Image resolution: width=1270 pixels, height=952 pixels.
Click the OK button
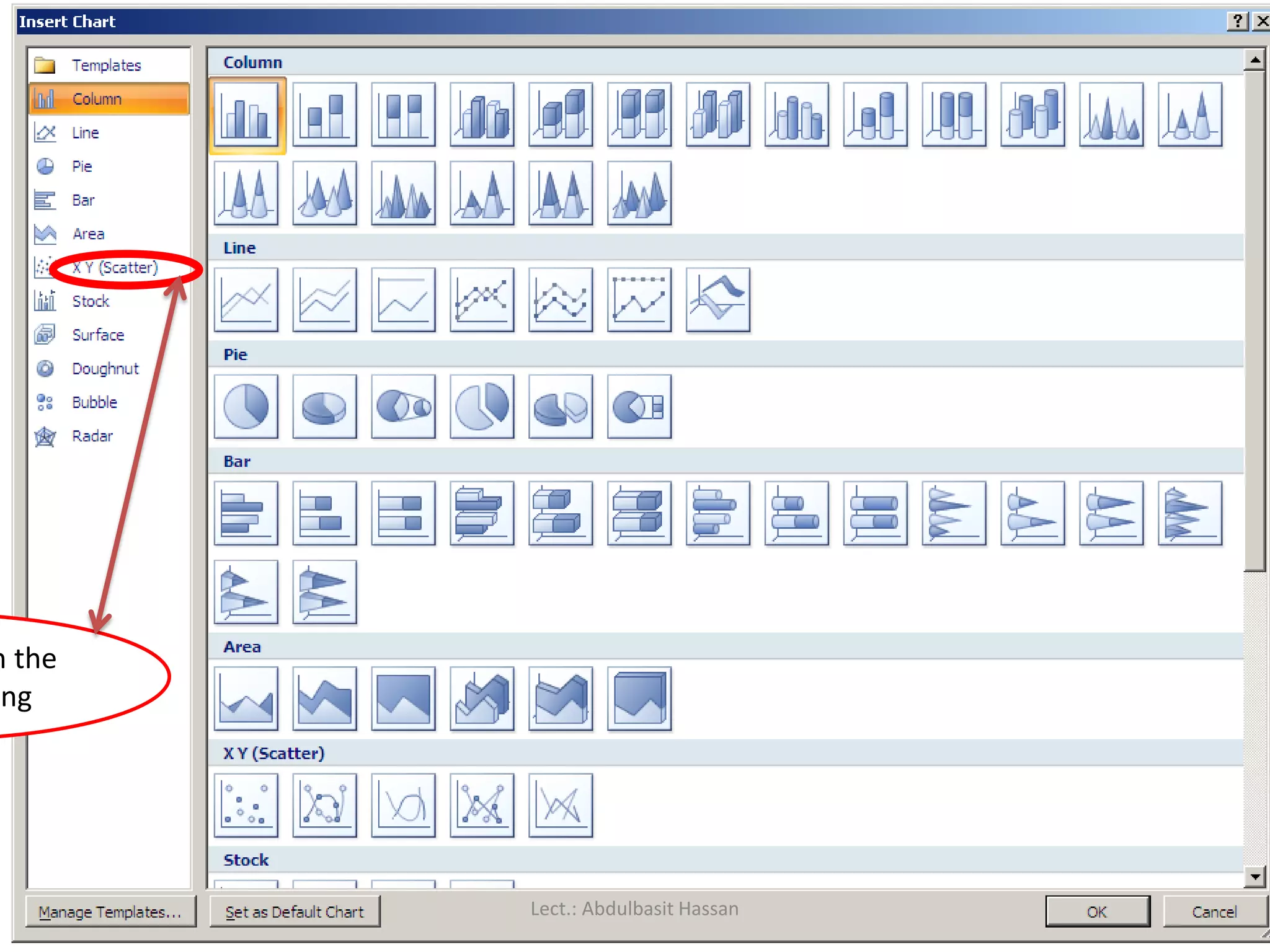1096,912
